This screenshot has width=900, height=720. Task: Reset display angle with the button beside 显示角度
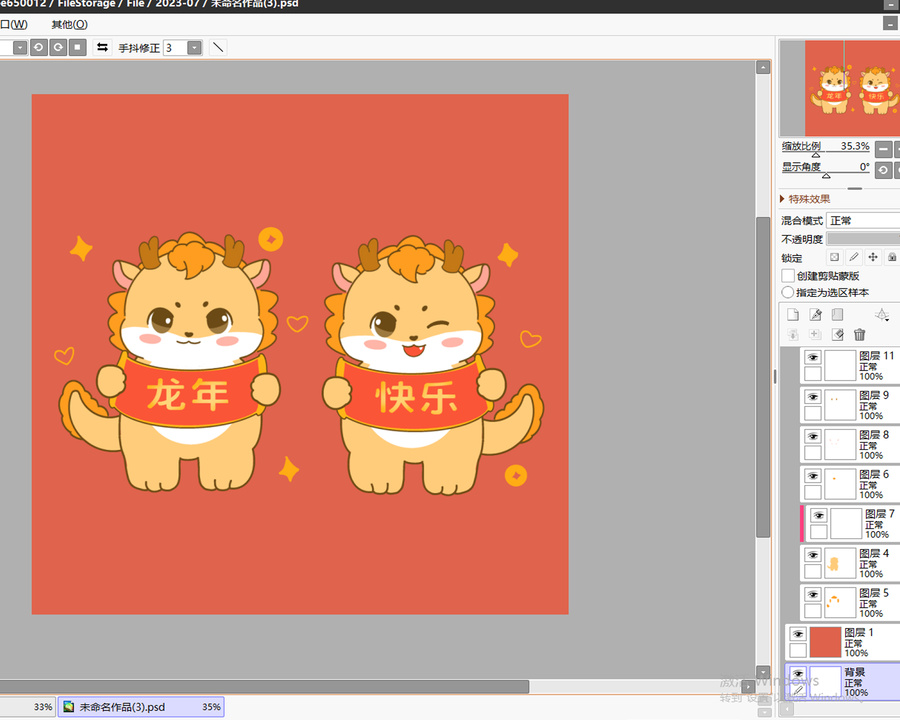883,170
